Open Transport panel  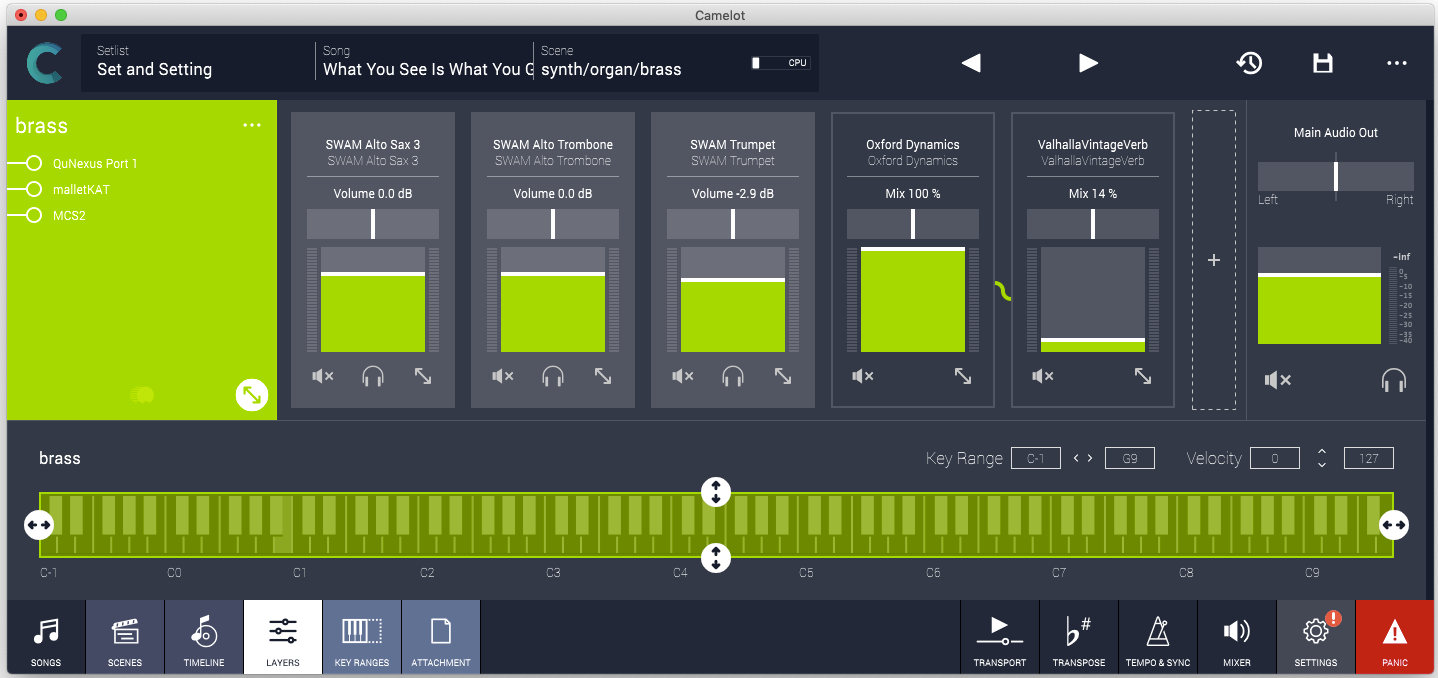pos(1000,637)
